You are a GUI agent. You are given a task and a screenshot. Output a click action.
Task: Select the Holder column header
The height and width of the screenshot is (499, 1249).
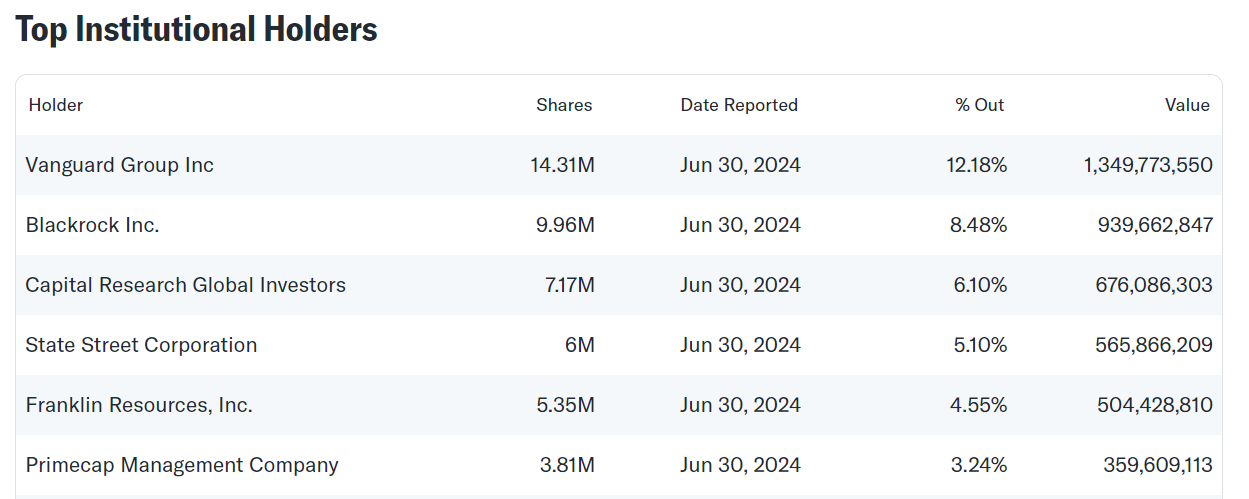point(56,105)
